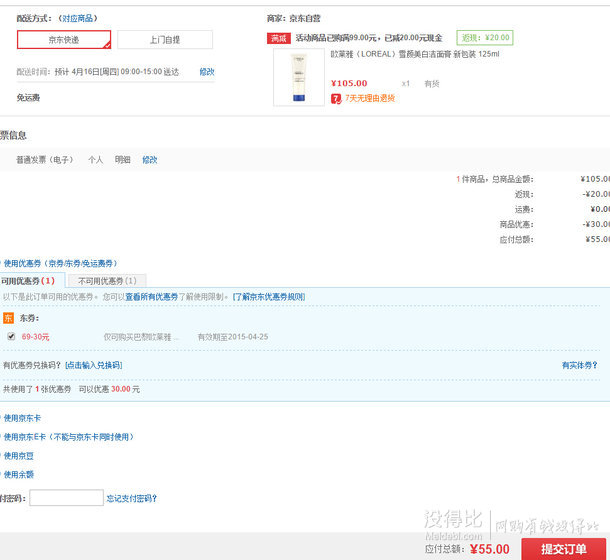The height and width of the screenshot is (560, 610).
Task: Click 修改 link for invoice information
Action: point(149,160)
